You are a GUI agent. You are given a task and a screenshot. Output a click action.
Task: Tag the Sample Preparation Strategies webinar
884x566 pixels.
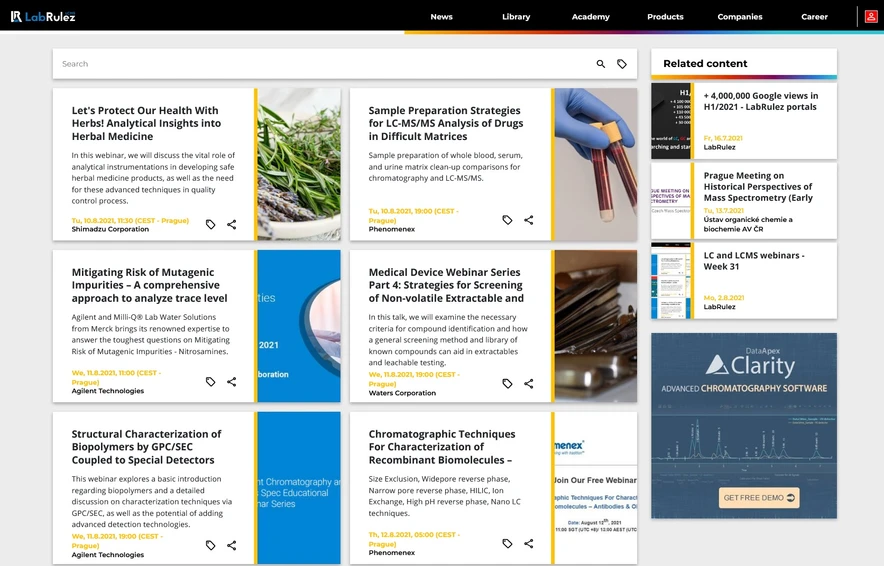[507, 220]
